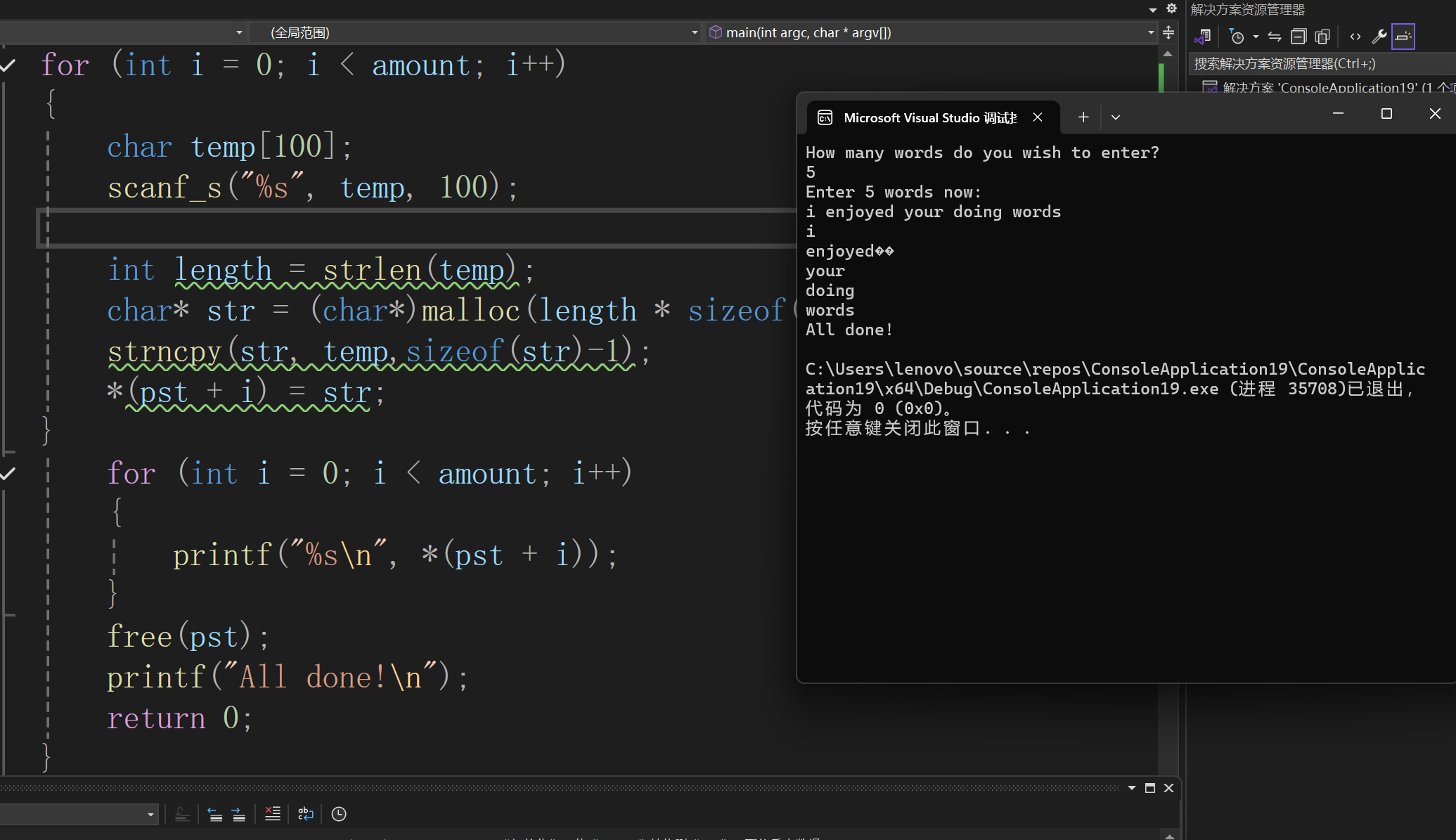Go to next message in output toolbar
This screenshot has height=840, width=1456.
tap(239, 814)
